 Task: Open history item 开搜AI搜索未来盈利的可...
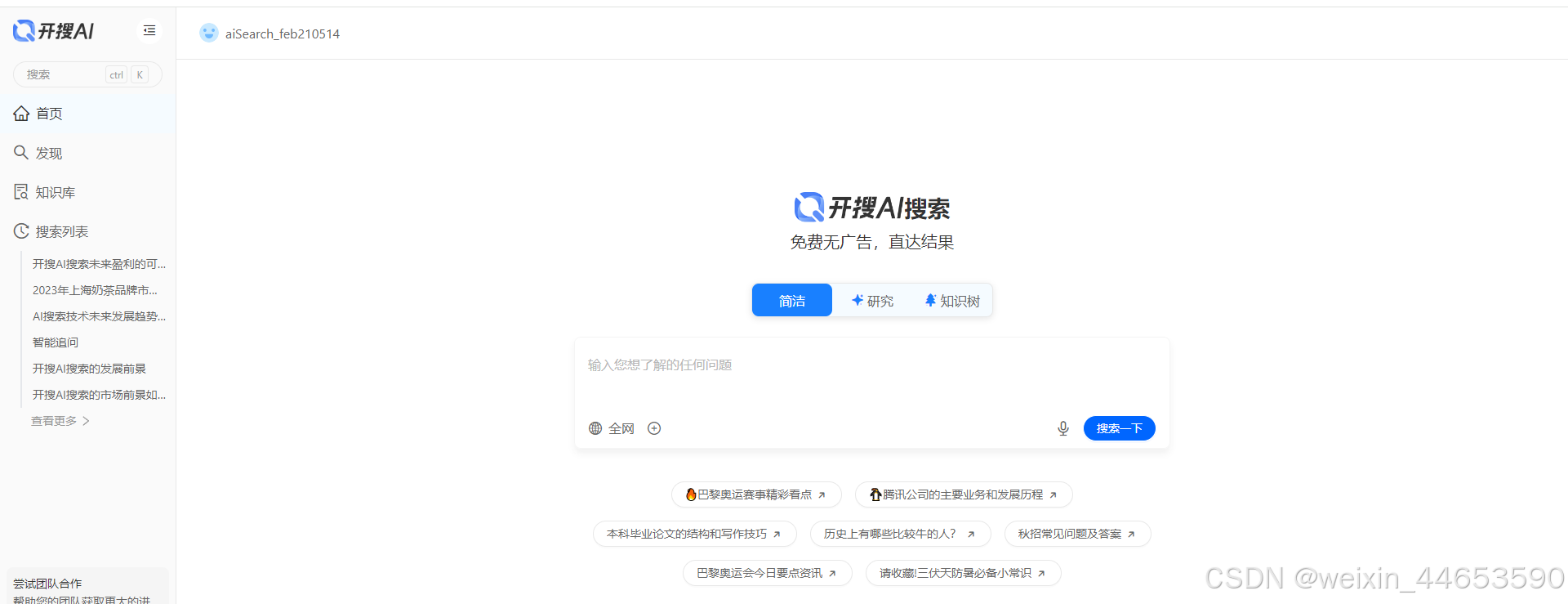pos(99,264)
